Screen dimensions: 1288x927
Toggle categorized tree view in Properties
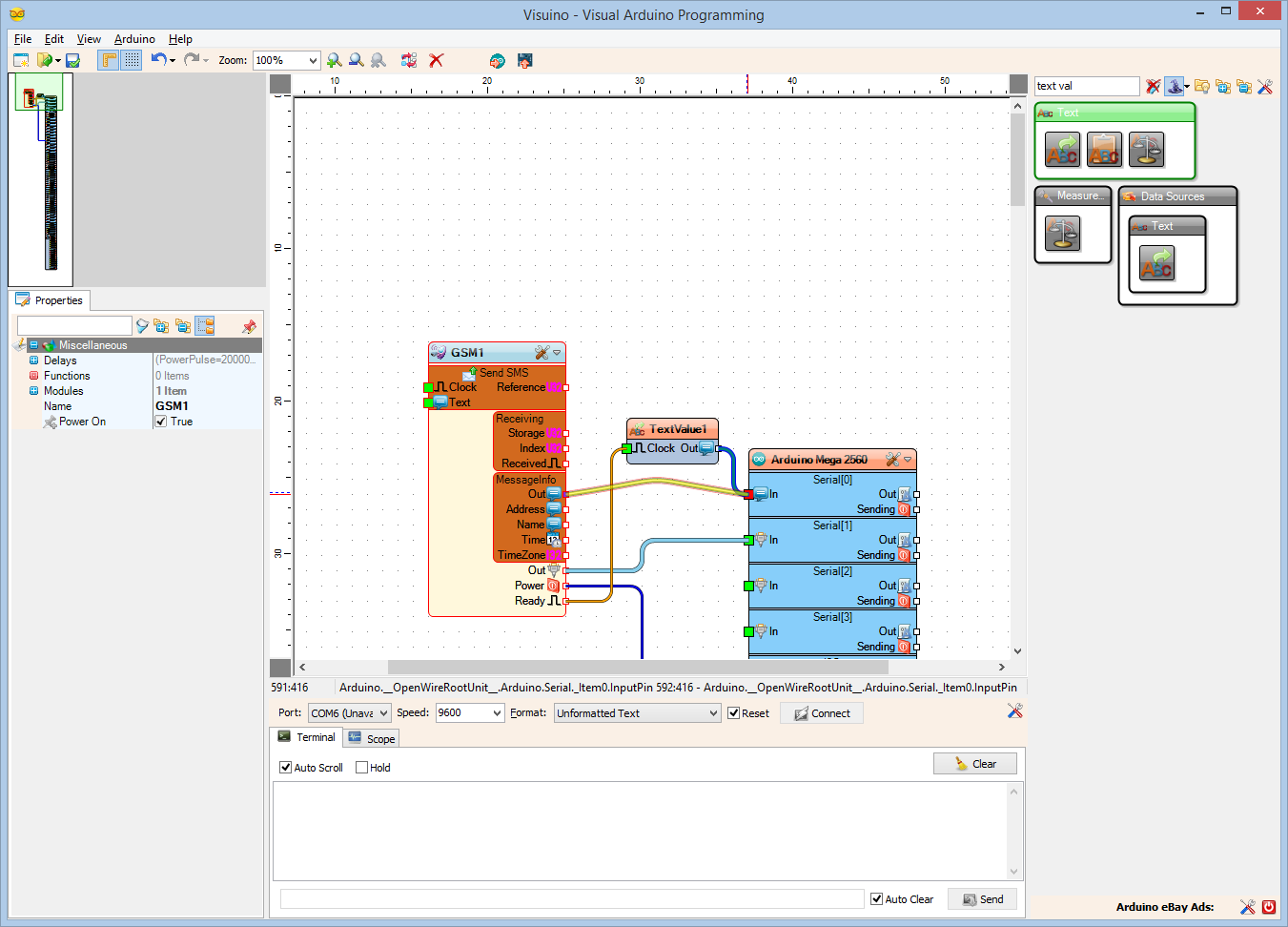click(205, 326)
